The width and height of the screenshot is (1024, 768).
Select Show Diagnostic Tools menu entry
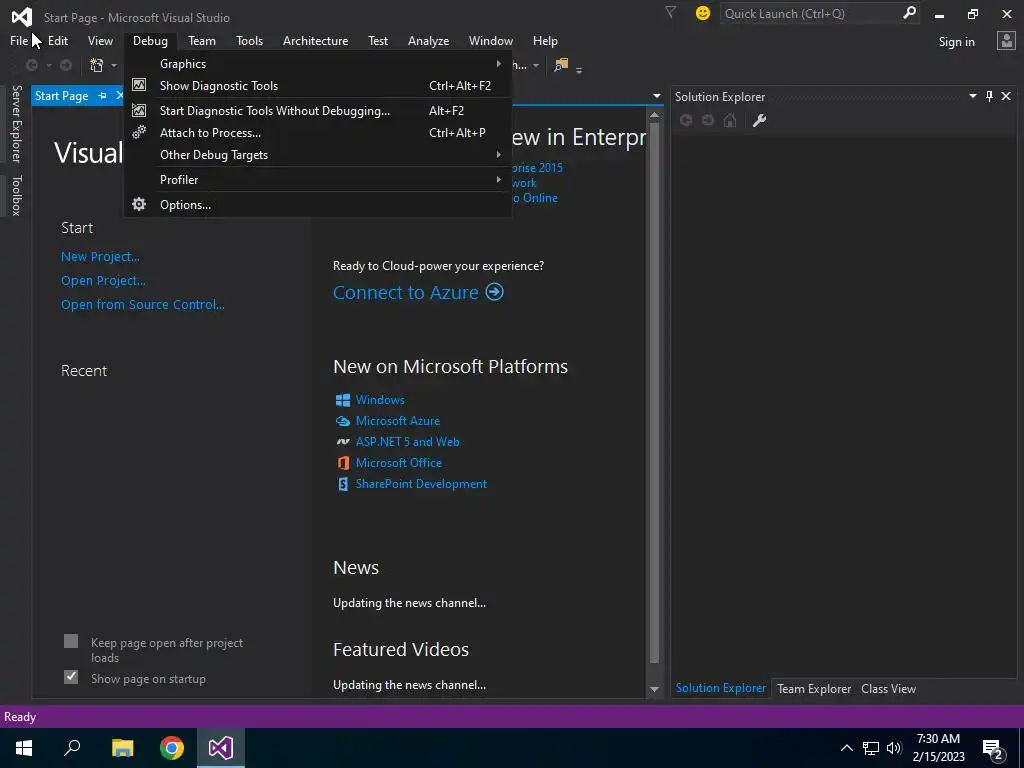tap(317, 86)
